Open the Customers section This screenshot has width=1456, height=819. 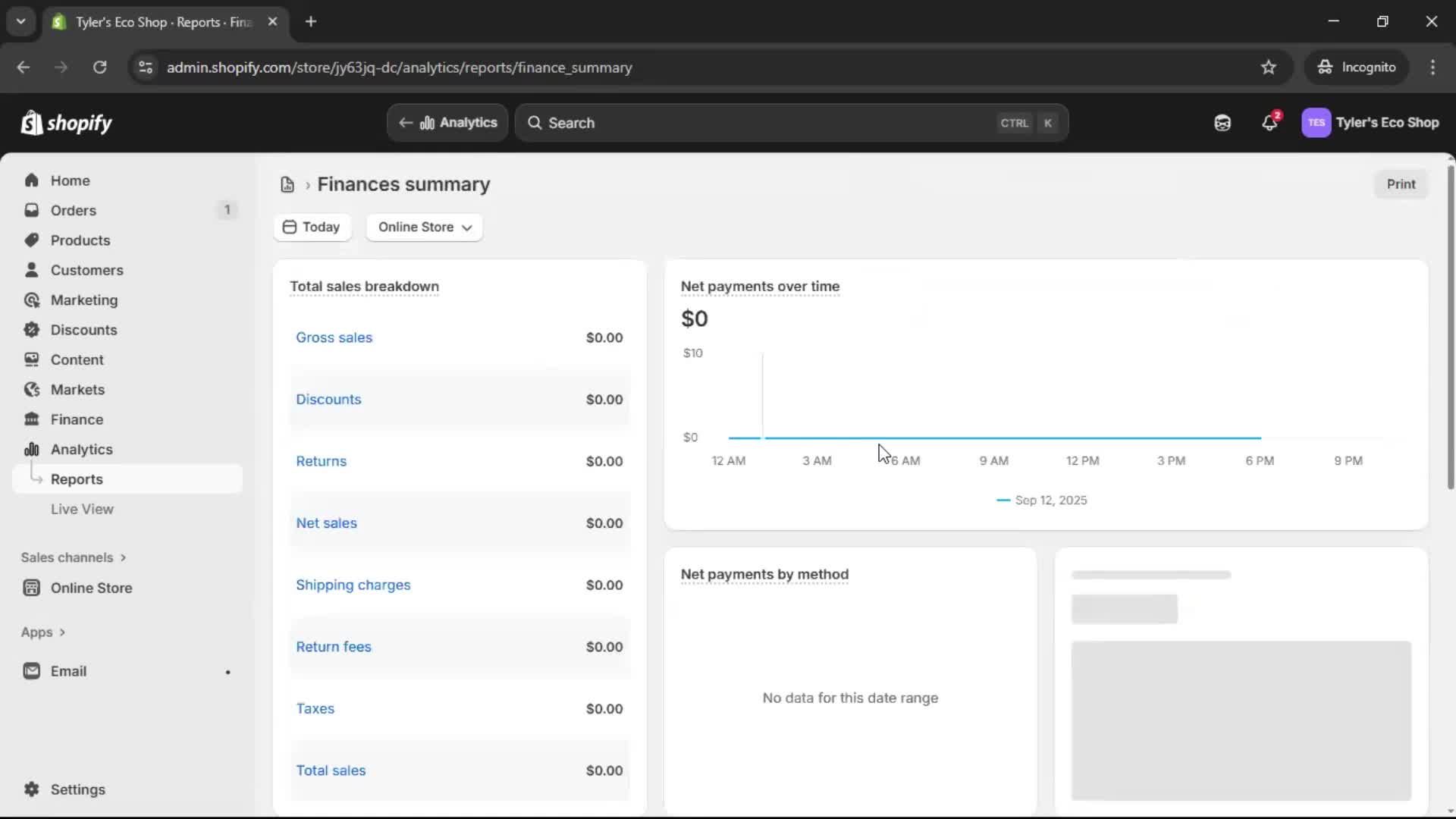(87, 269)
